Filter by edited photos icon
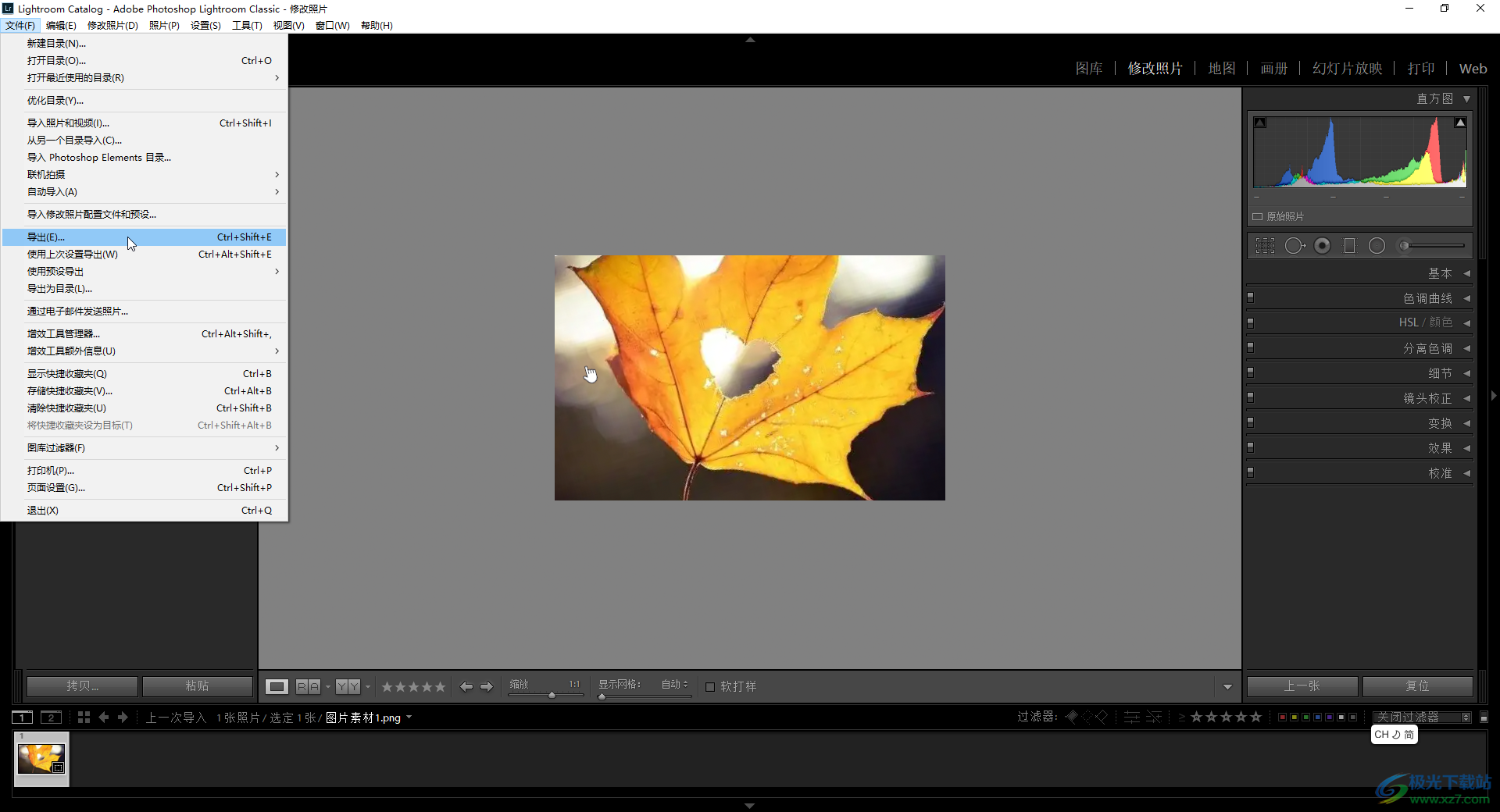The width and height of the screenshot is (1500, 812). [1131, 717]
